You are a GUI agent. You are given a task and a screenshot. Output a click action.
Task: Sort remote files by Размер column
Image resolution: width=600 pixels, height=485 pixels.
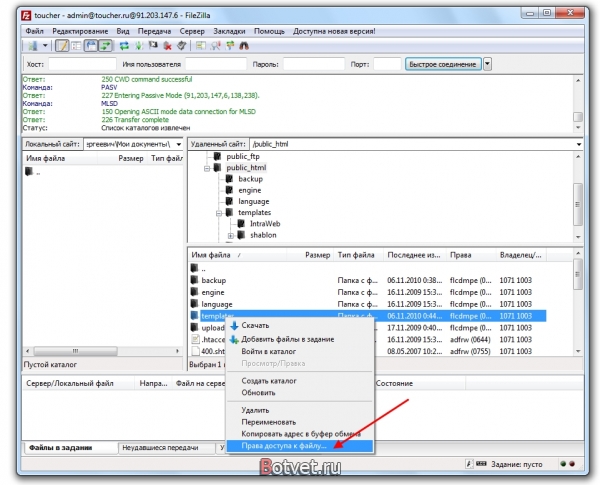pos(310,255)
